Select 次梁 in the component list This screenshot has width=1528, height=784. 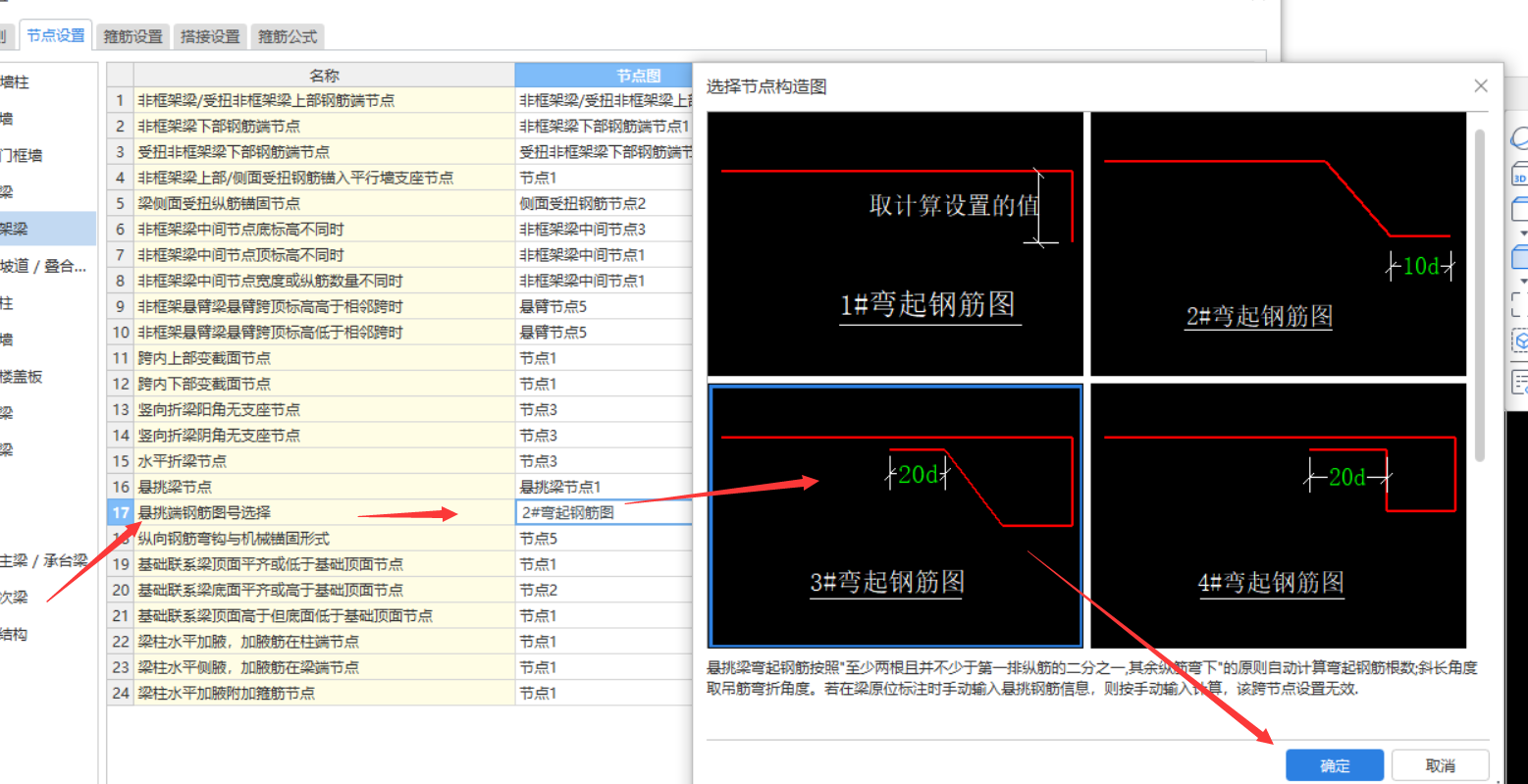(x=15, y=597)
